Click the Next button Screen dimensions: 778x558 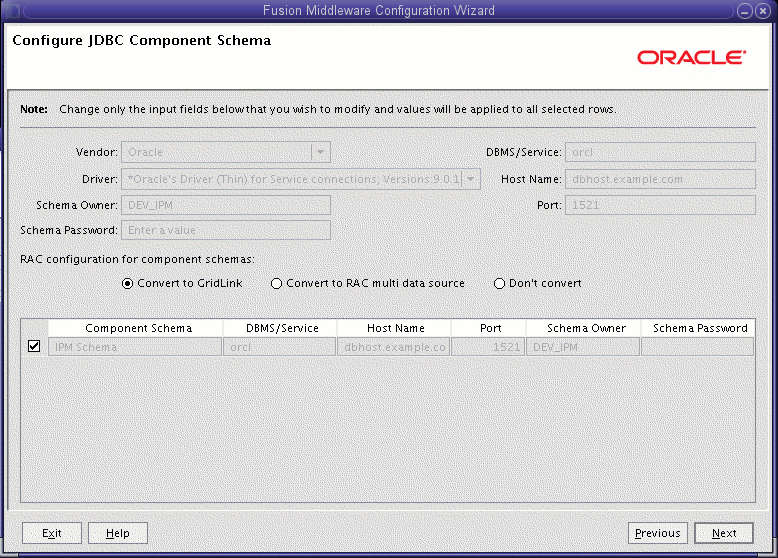723,533
